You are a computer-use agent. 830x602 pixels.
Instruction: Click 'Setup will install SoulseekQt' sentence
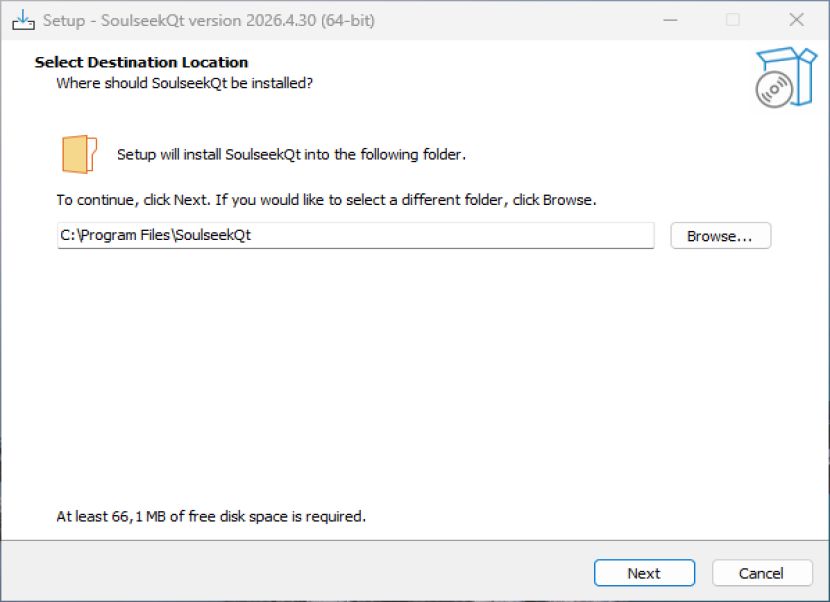(291, 155)
